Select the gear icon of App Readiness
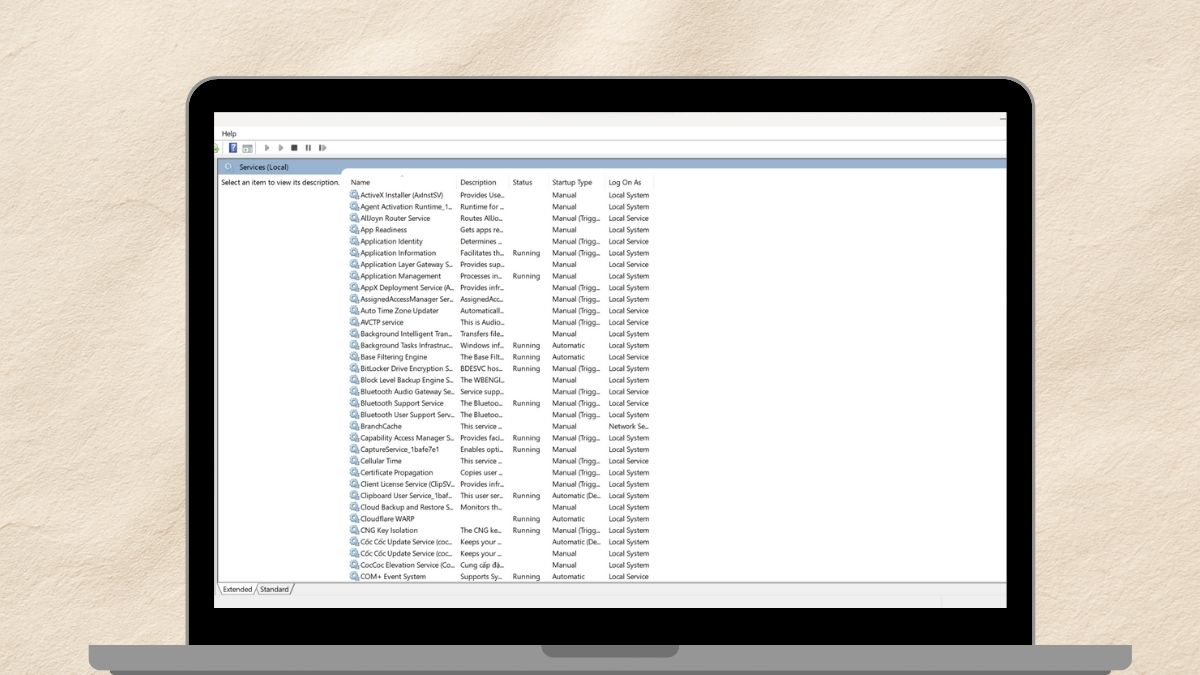Image resolution: width=1200 pixels, height=675 pixels. [x=354, y=230]
